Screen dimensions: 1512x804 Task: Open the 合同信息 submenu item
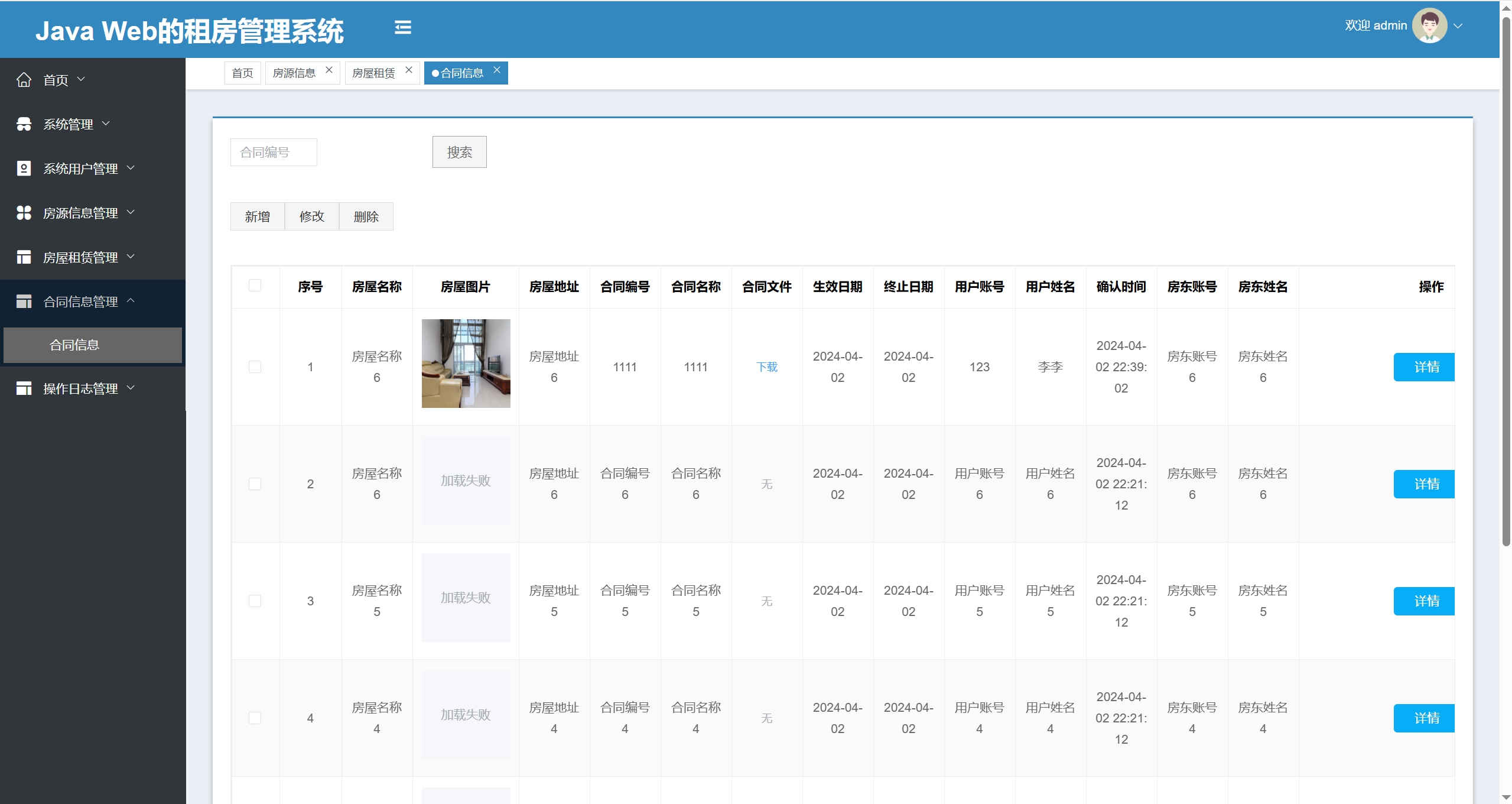(93, 345)
